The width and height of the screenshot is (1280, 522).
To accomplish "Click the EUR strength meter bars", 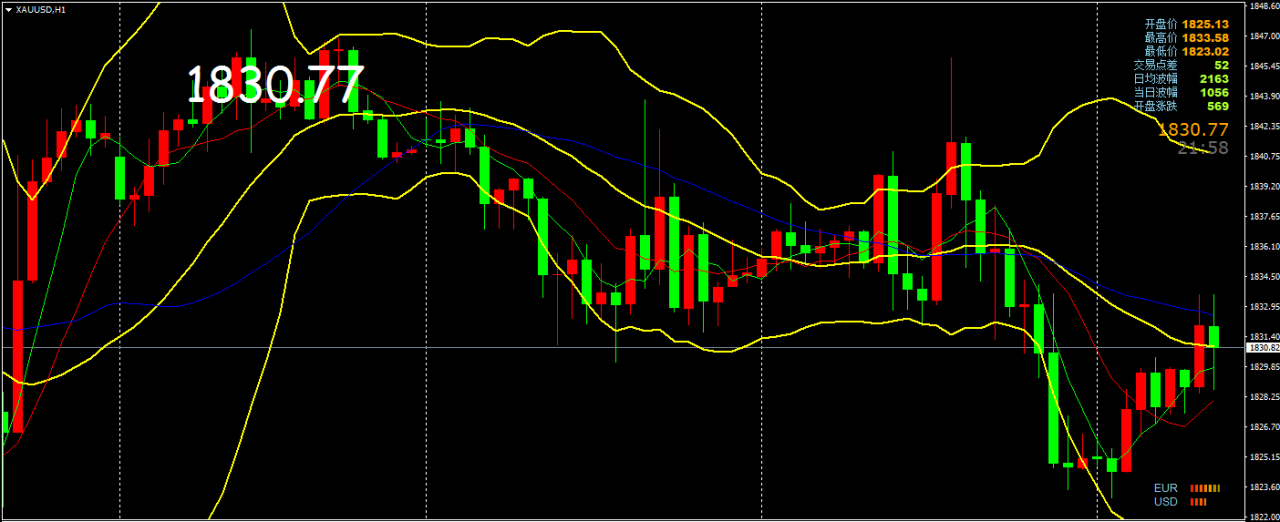I will (1204, 488).
